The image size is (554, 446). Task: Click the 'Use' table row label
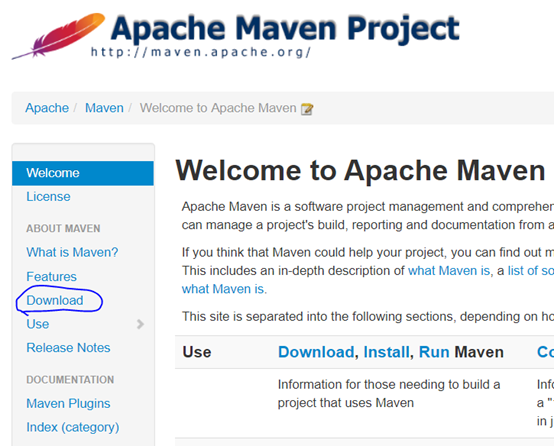pyautogui.click(x=197, y=352)
